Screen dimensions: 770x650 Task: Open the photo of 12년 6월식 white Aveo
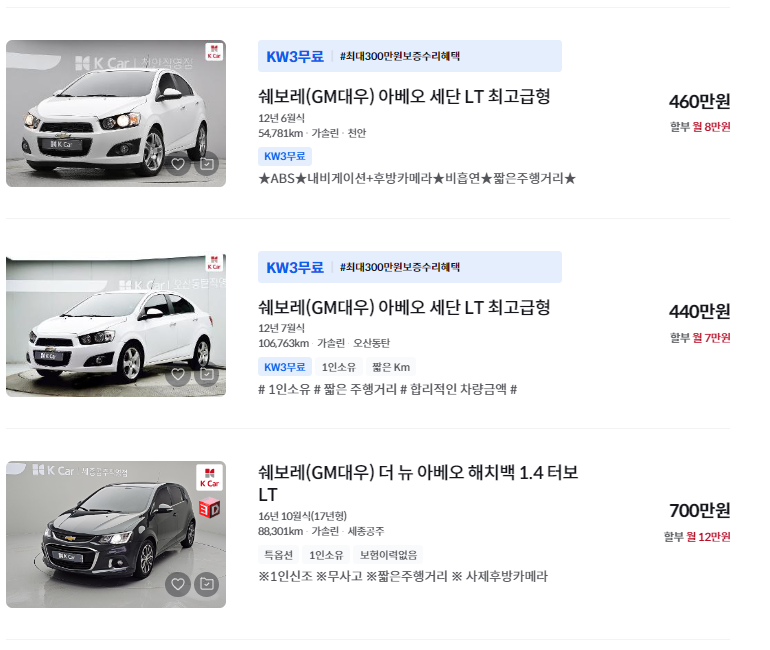(x=116, y=113)
